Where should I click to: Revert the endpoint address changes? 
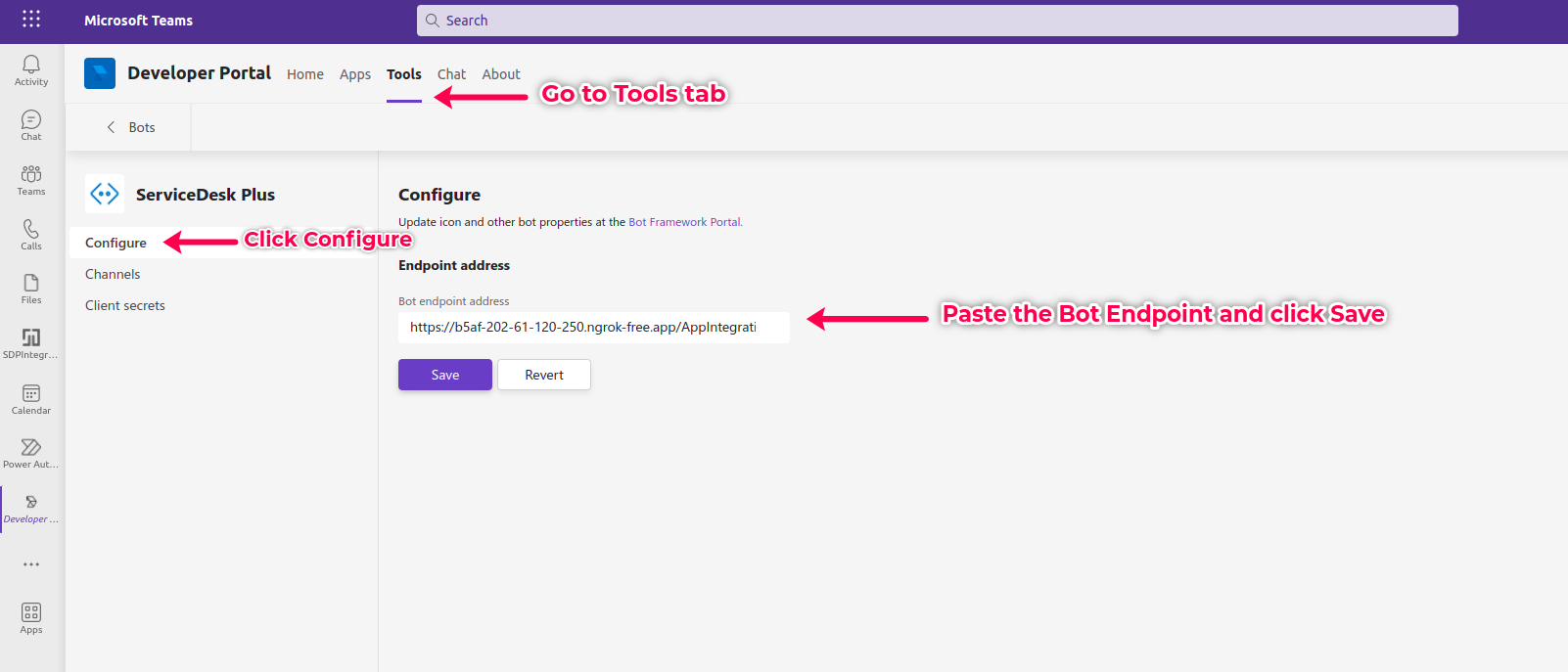544,375
